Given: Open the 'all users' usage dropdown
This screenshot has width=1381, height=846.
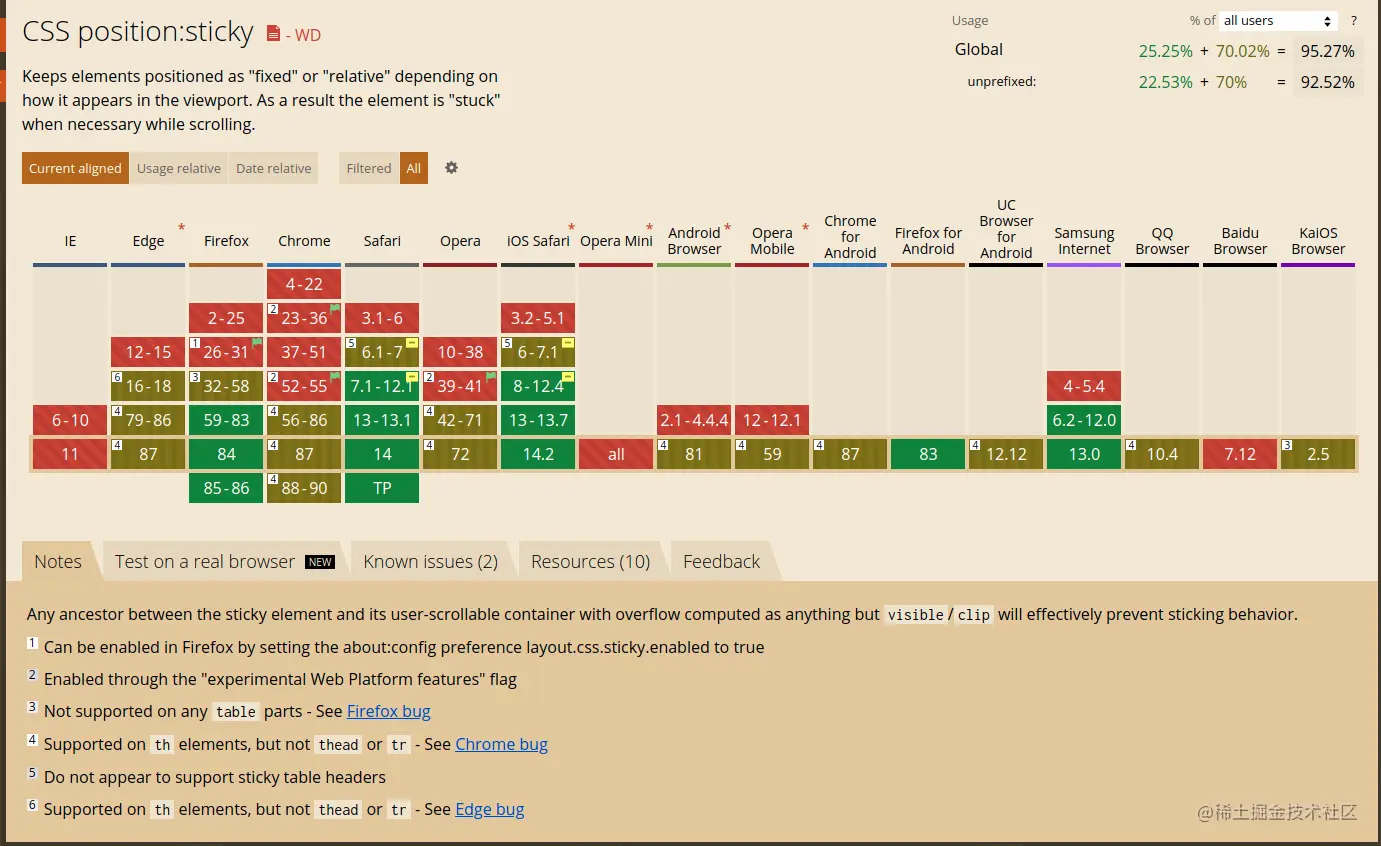Looking at the screenshot, I should tap(1279, 21).
